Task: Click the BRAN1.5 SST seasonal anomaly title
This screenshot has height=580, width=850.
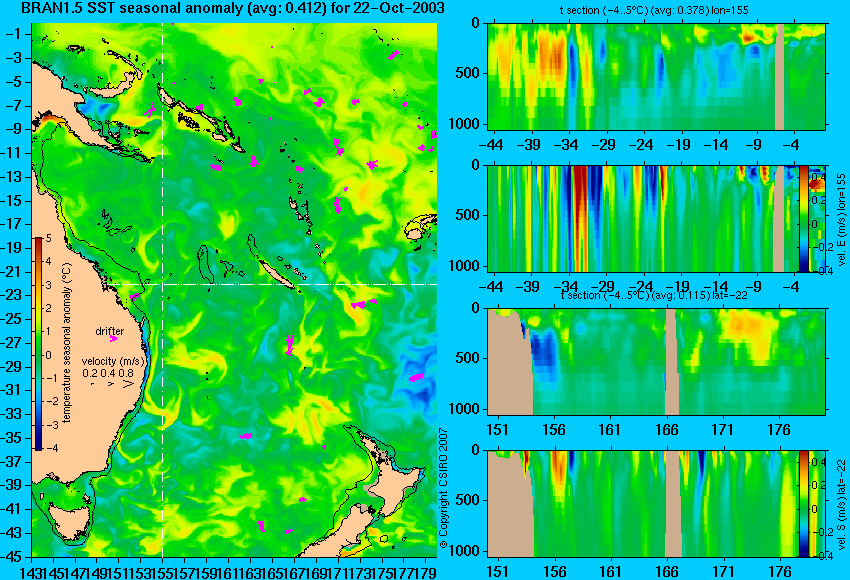Action: [233, 8]
